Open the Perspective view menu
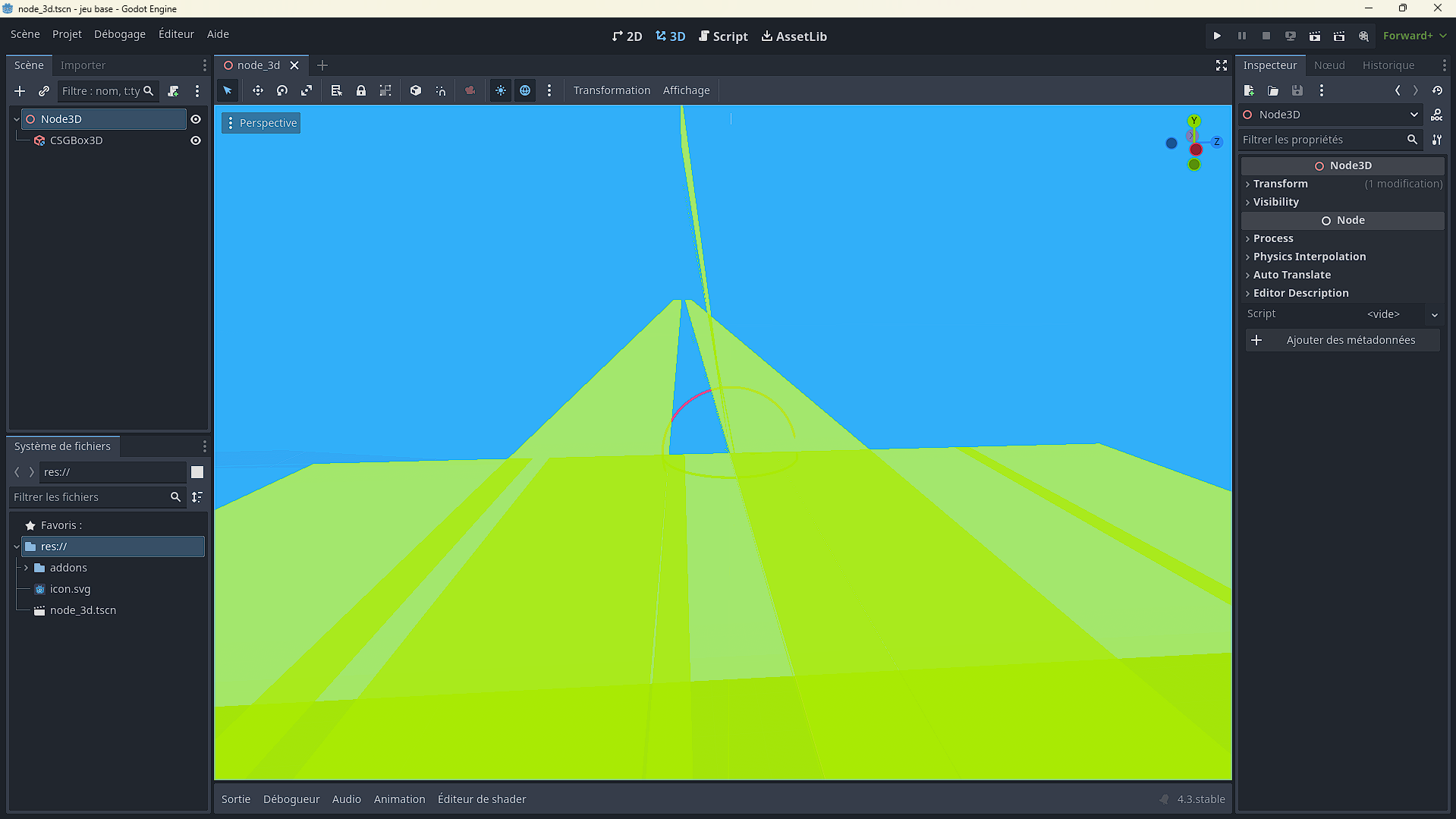 point(261,123)
